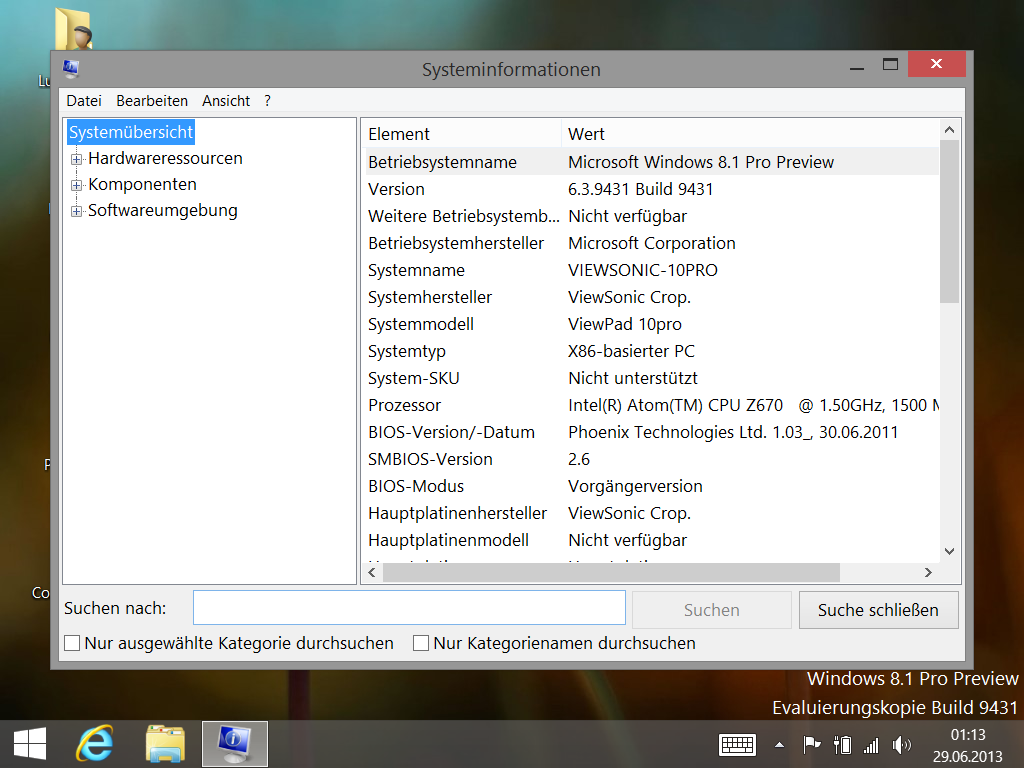
Task: Close the Systeminformationen window
Action: (x=936, y=64)
